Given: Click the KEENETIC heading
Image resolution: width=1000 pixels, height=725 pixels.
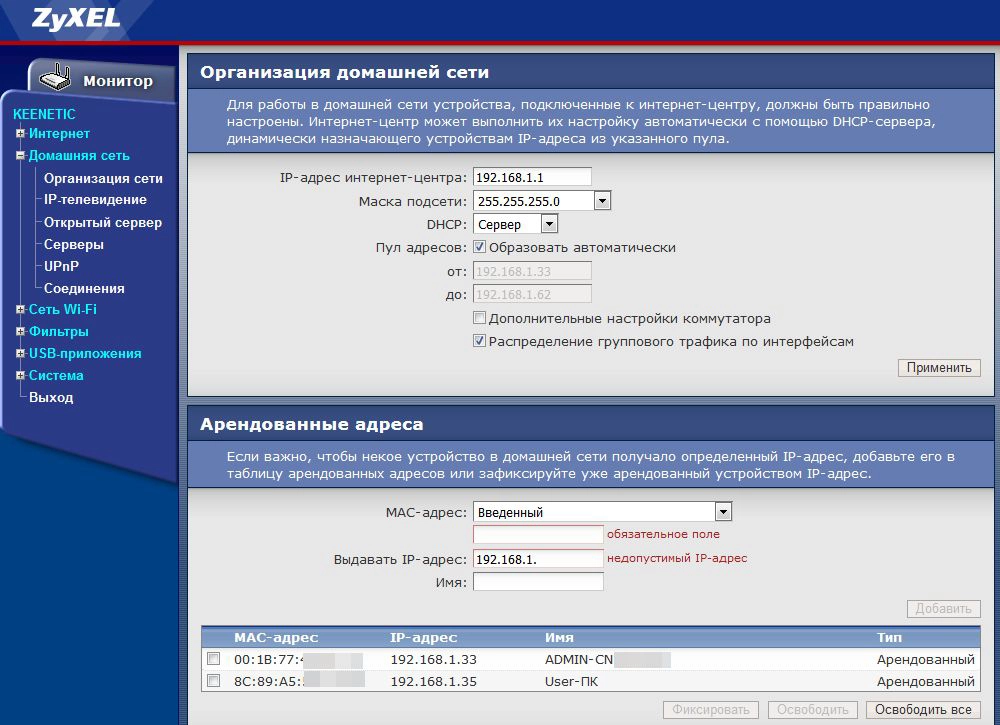Looking at the screenshot, I should tap(44, 114).
